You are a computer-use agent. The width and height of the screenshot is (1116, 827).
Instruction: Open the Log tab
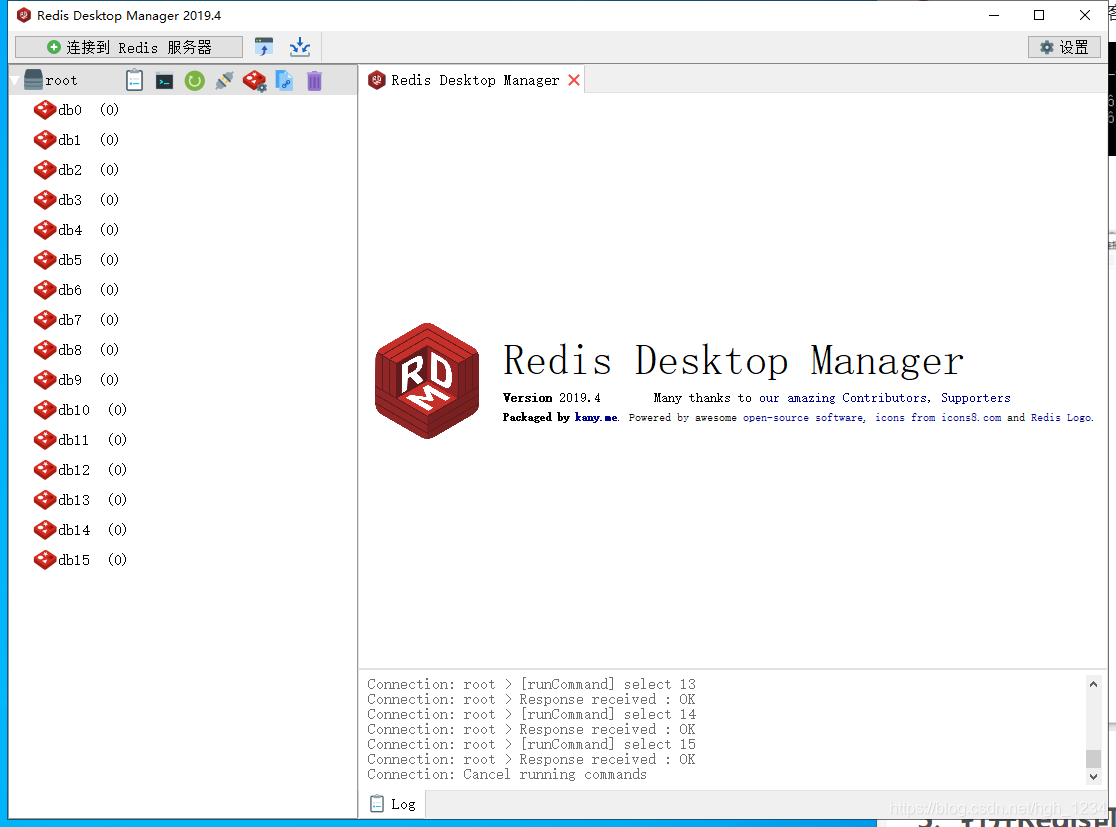[x=393, y=804]
